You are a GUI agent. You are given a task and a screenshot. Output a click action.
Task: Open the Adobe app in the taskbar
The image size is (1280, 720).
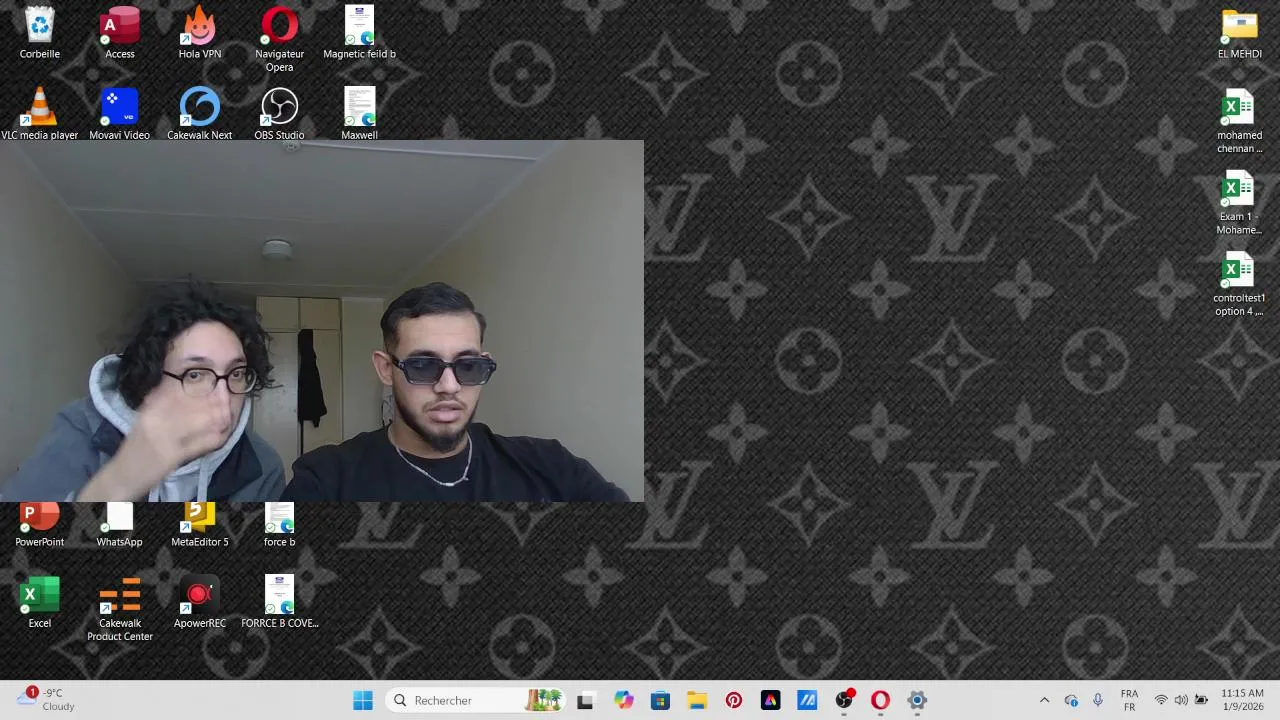[770, 701]
